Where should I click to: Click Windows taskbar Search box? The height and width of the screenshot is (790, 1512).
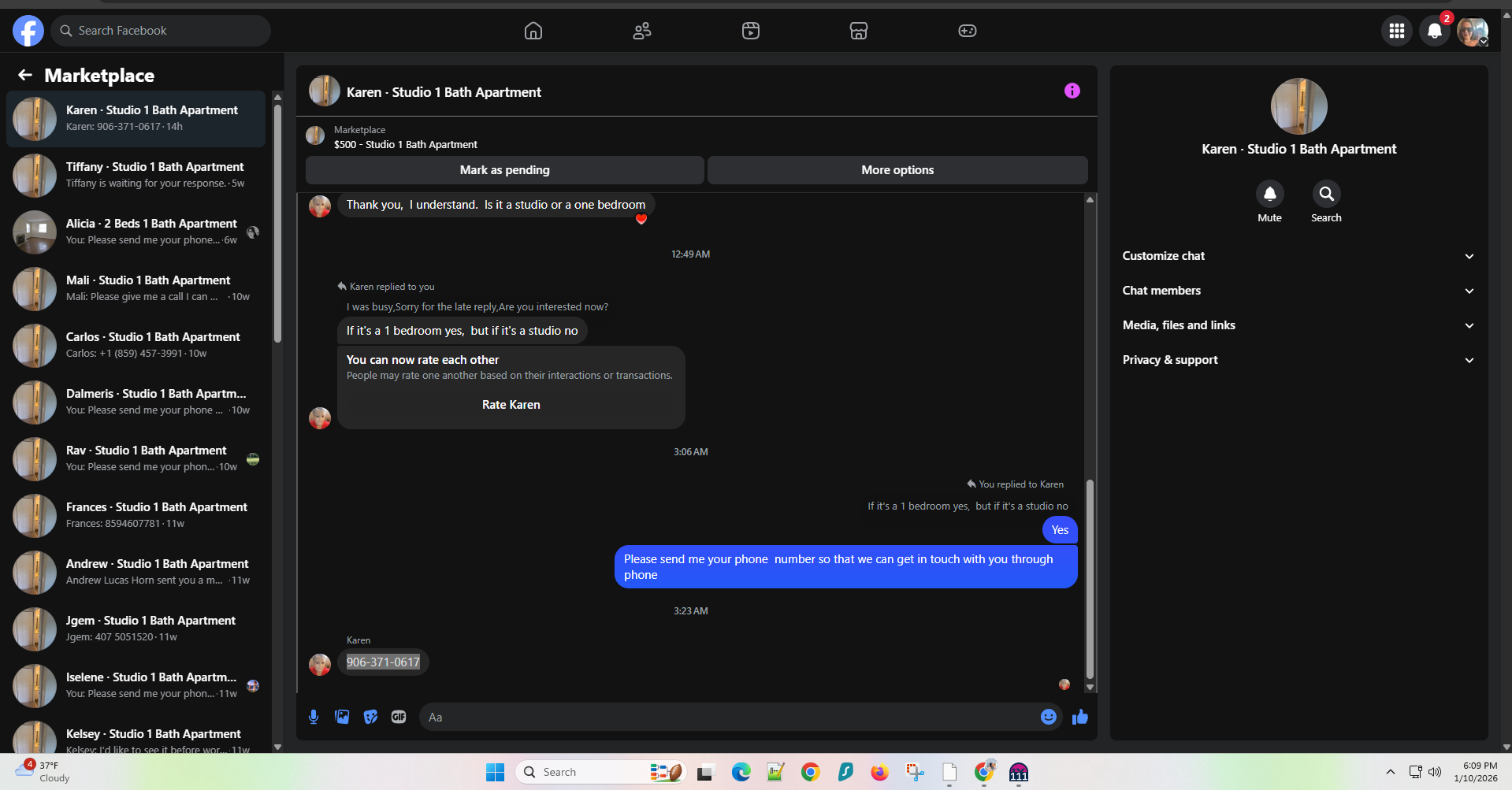tap(601, 772)
